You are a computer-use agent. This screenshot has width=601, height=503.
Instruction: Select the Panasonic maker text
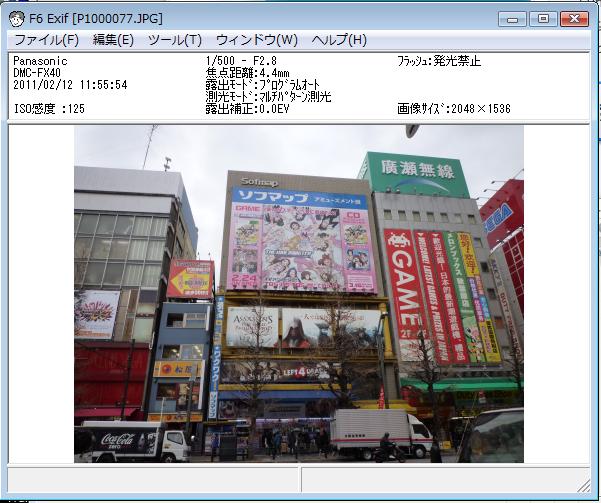[x=40, y=61]
